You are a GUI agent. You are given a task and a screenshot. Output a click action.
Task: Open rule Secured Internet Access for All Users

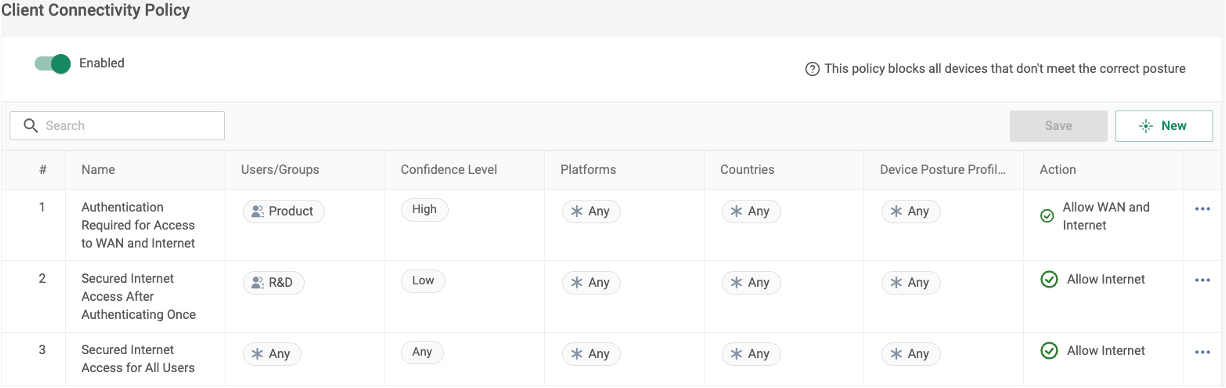point(138,359)
